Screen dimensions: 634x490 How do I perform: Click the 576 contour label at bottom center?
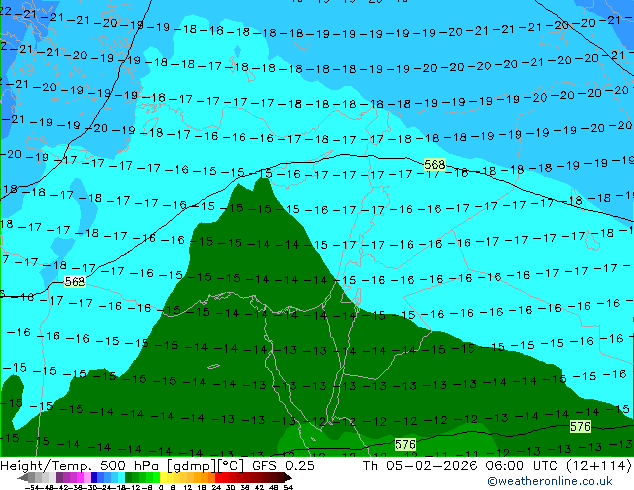[405, 445]
